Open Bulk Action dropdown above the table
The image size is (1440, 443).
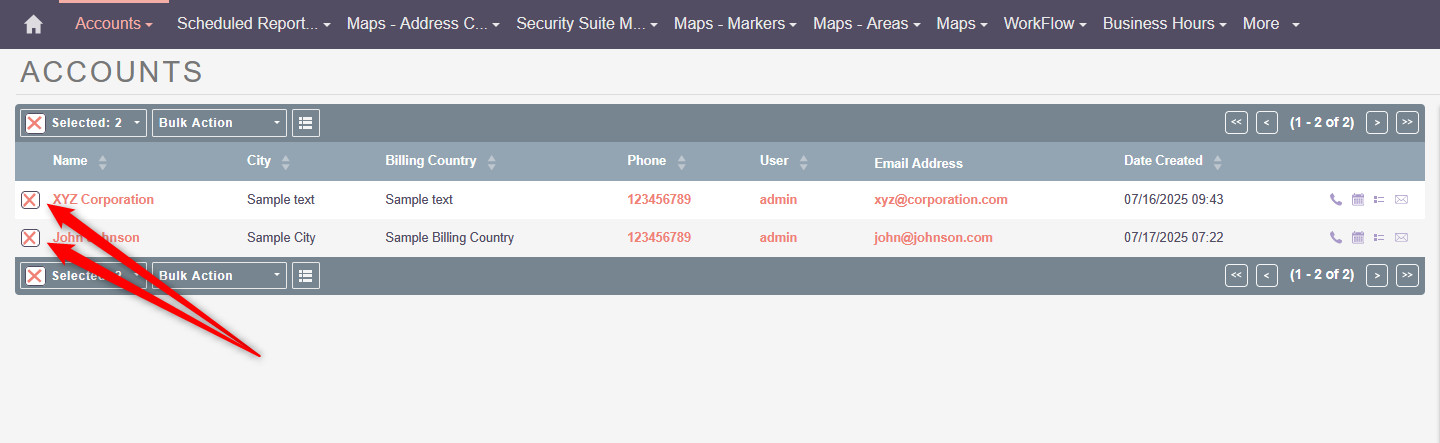(219, 123)
